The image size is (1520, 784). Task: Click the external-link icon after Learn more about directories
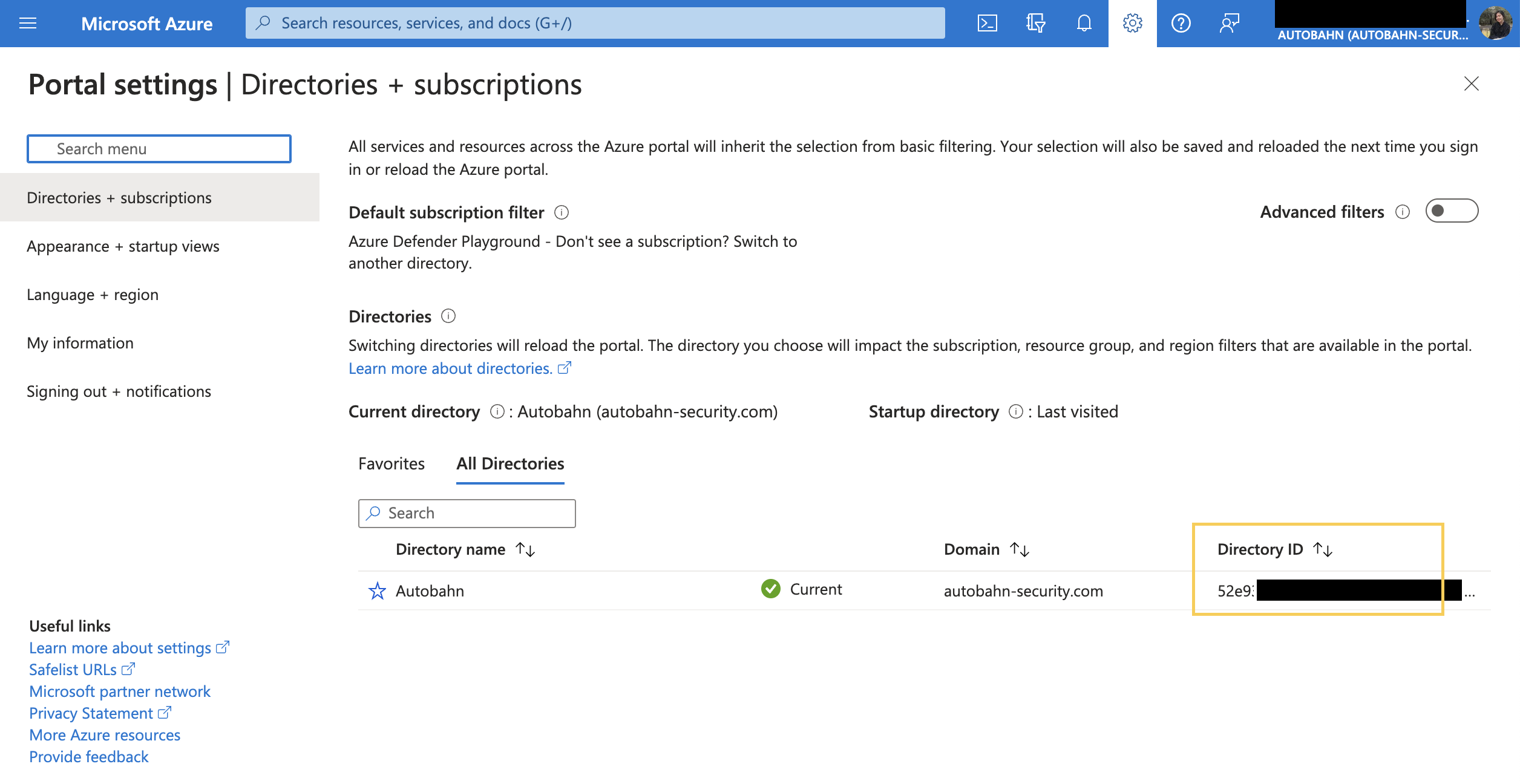point(565,368)
